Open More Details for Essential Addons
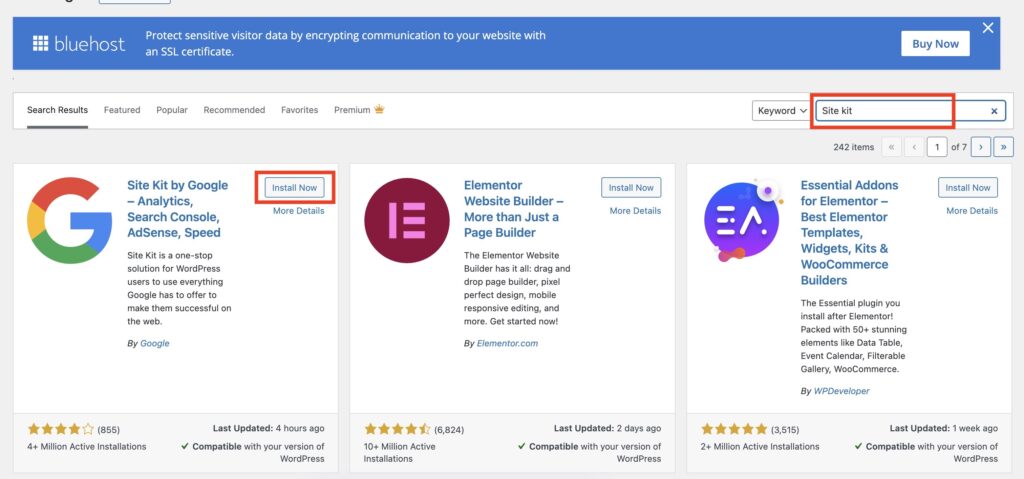 [x=972, y=211]
